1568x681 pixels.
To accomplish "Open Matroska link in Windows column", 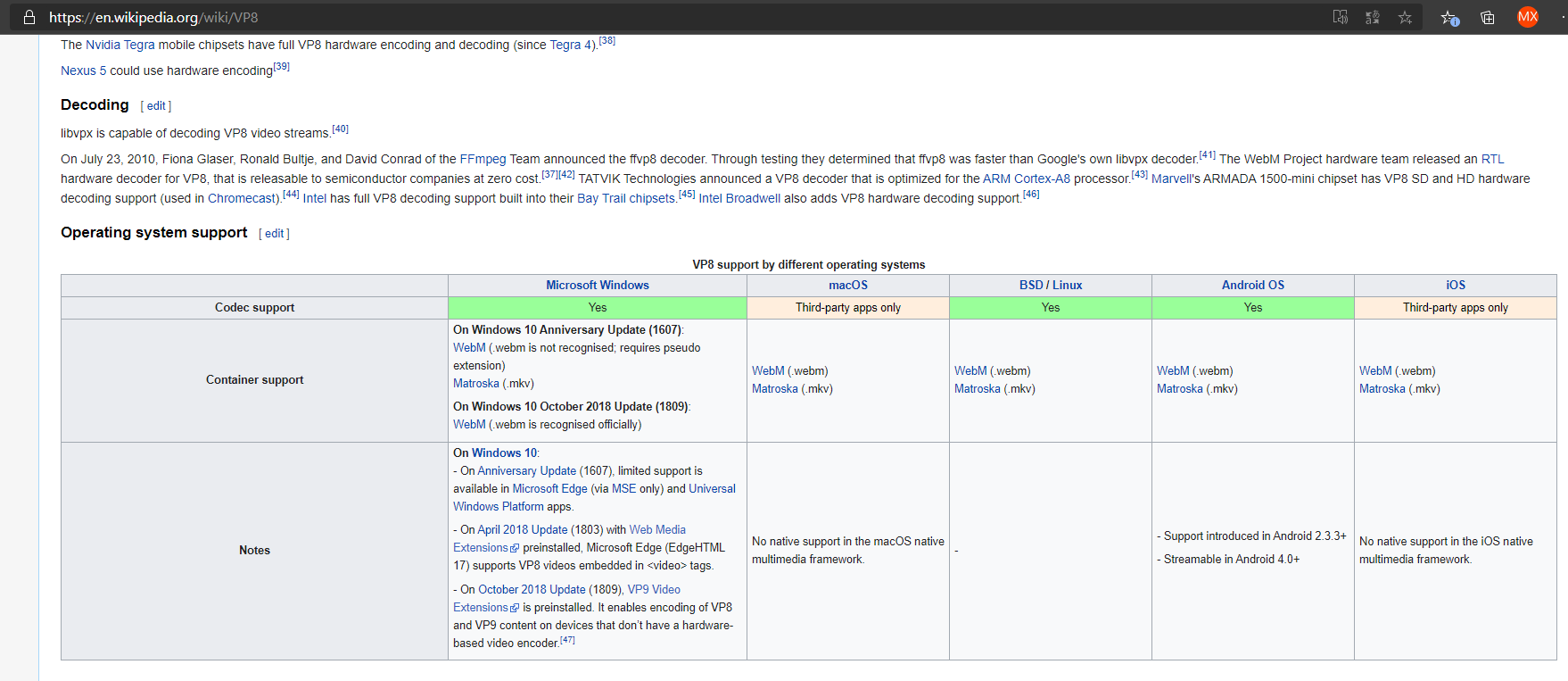I will click(x=476, y=384).
